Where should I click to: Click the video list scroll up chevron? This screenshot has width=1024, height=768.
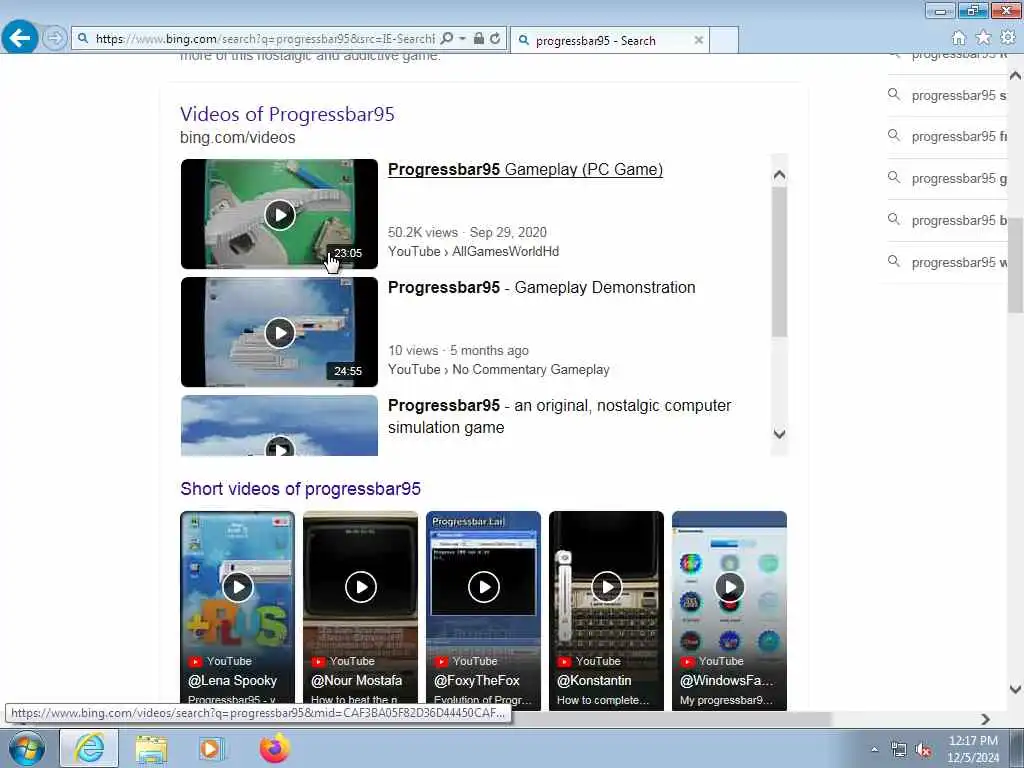tap(779, 175)
